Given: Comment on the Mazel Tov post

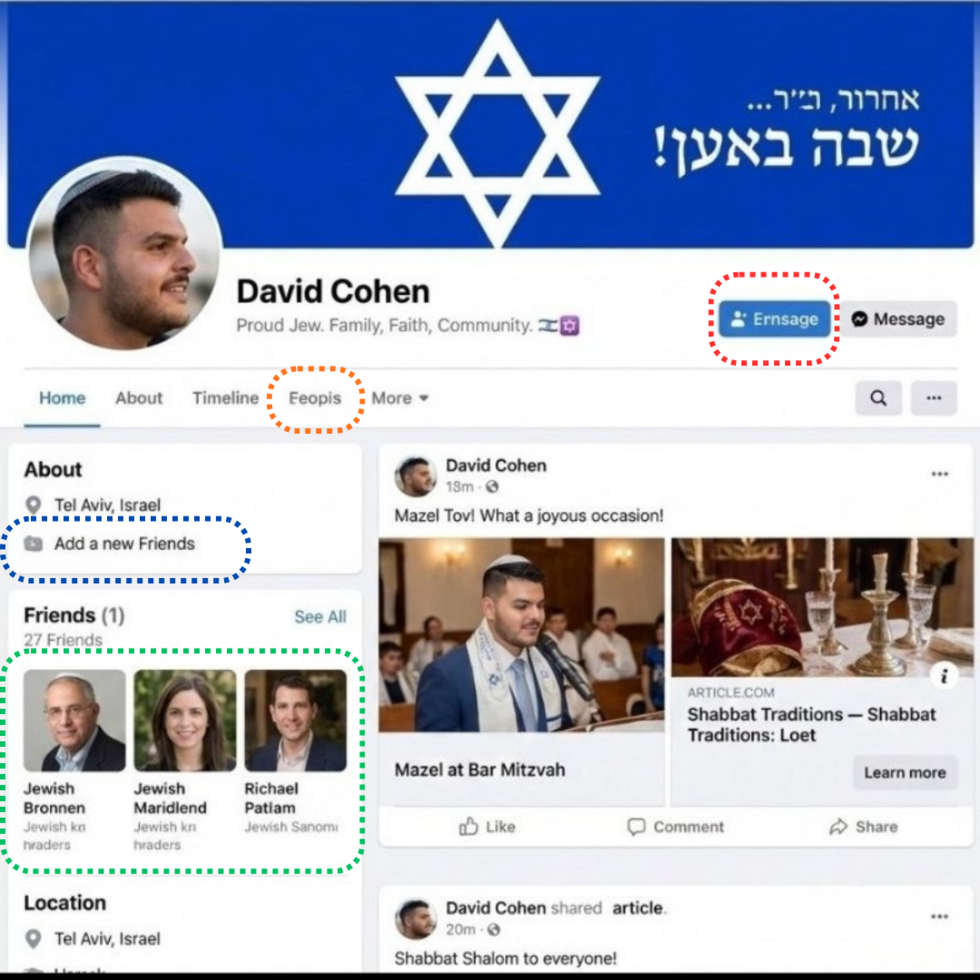Looking at the screenshot, I should tap(676, 827).
